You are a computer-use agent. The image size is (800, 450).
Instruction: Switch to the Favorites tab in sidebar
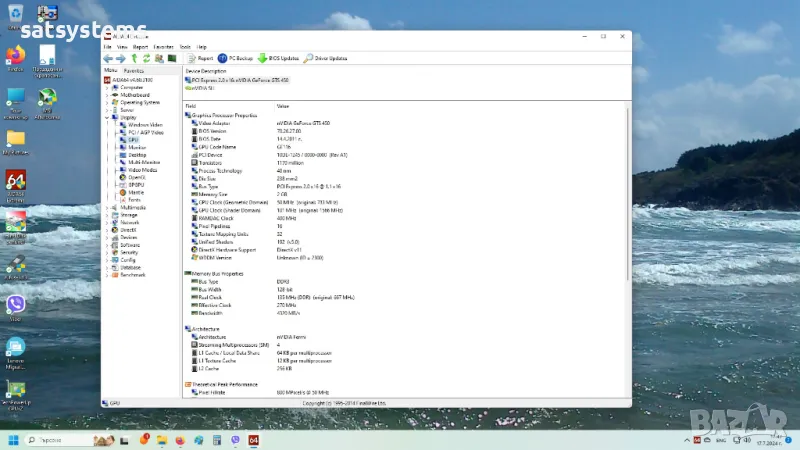pos(133,71)
